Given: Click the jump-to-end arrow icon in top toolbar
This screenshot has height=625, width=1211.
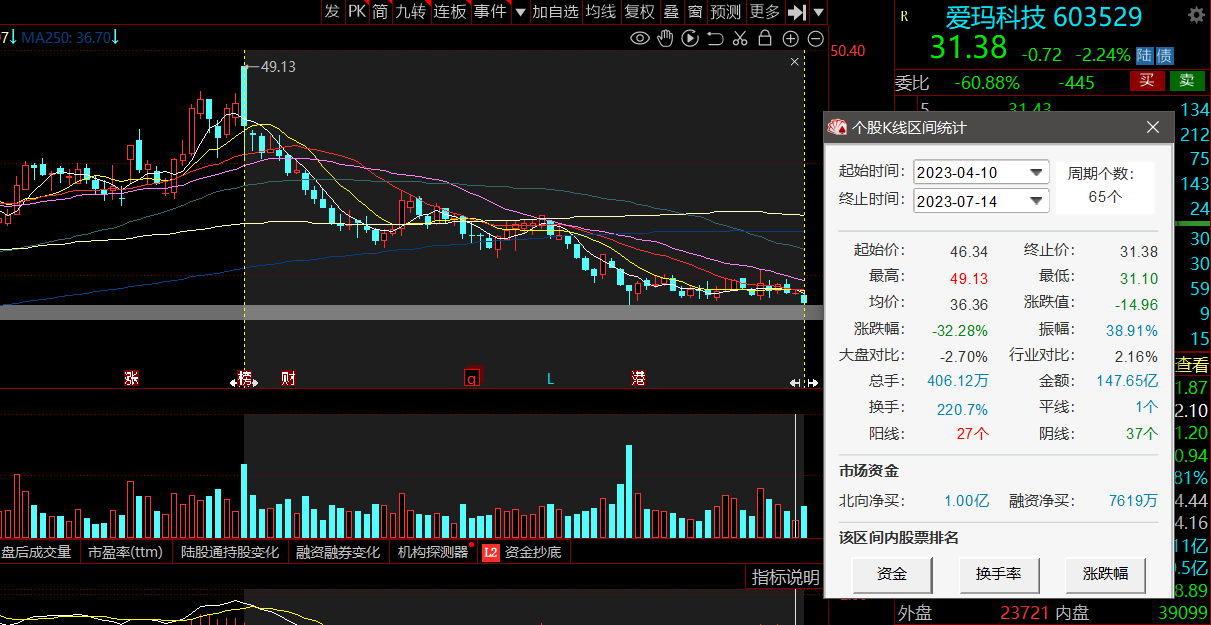Looking at the screenshot, I should point(797,12).
